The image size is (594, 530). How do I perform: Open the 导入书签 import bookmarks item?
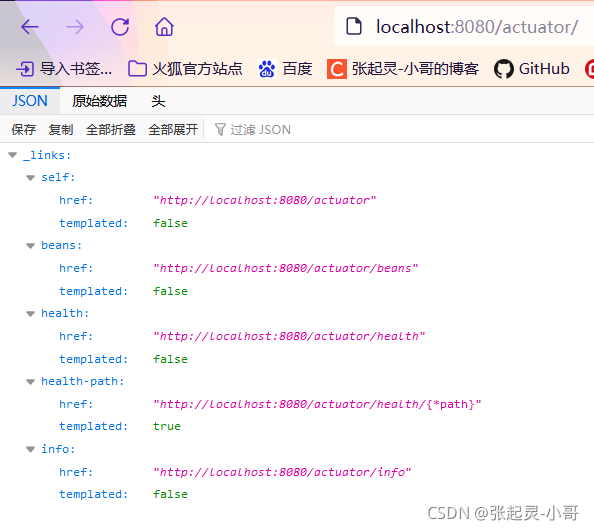click(64, 69)
